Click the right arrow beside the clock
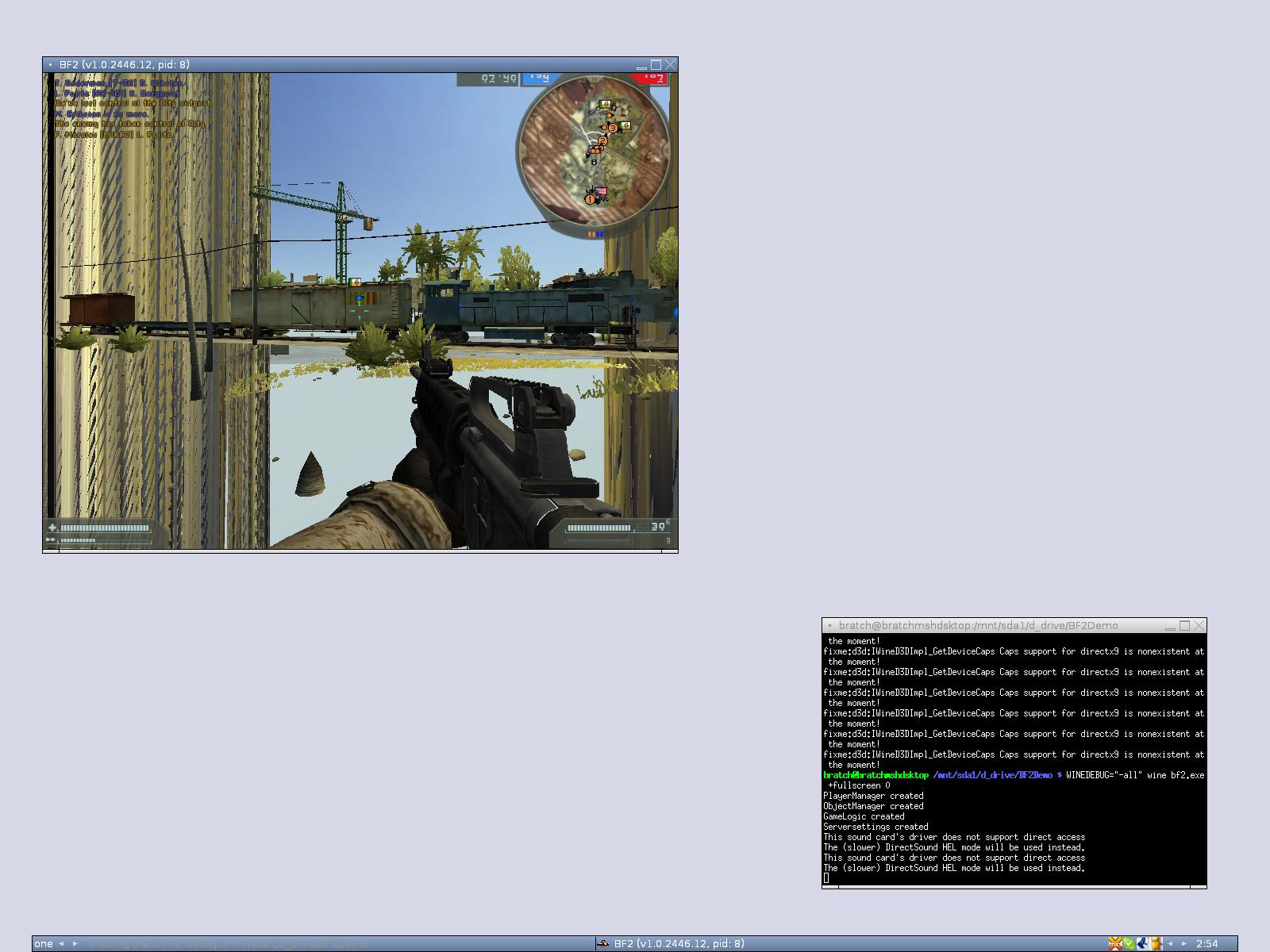 click(x=1184, y=943)
